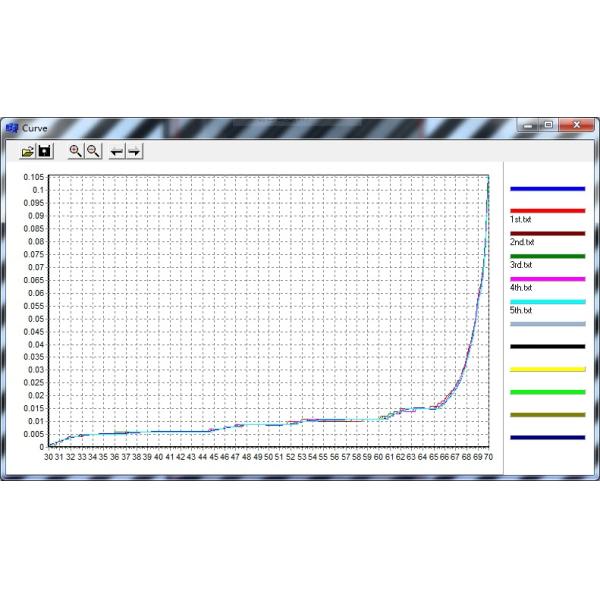Image resolution: width=600 pixels, height=600 pixels.
Task: Select the black legend line
Action: pos(547,346)
